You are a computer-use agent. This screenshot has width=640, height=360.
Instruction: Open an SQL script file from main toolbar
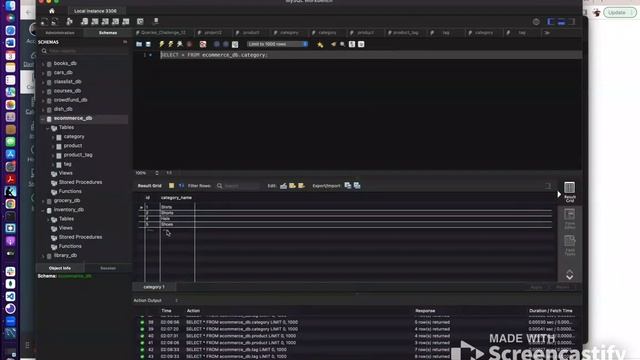click(55, 21)
